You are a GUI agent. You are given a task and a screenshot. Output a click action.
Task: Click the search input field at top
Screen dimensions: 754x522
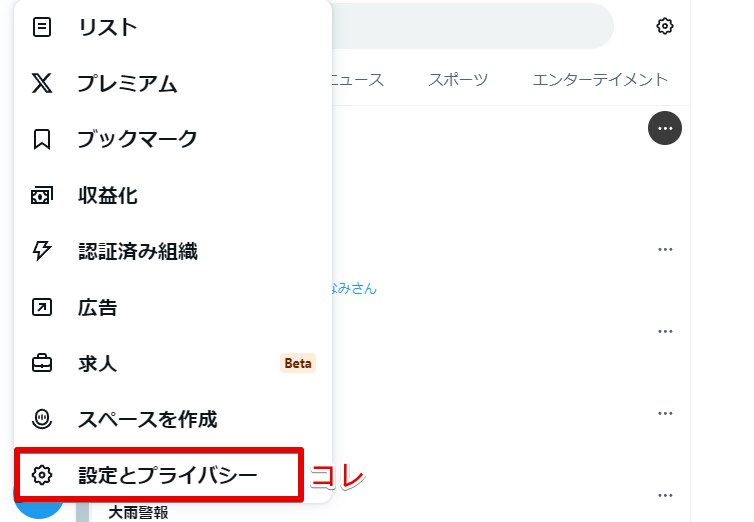pos(470,26)
